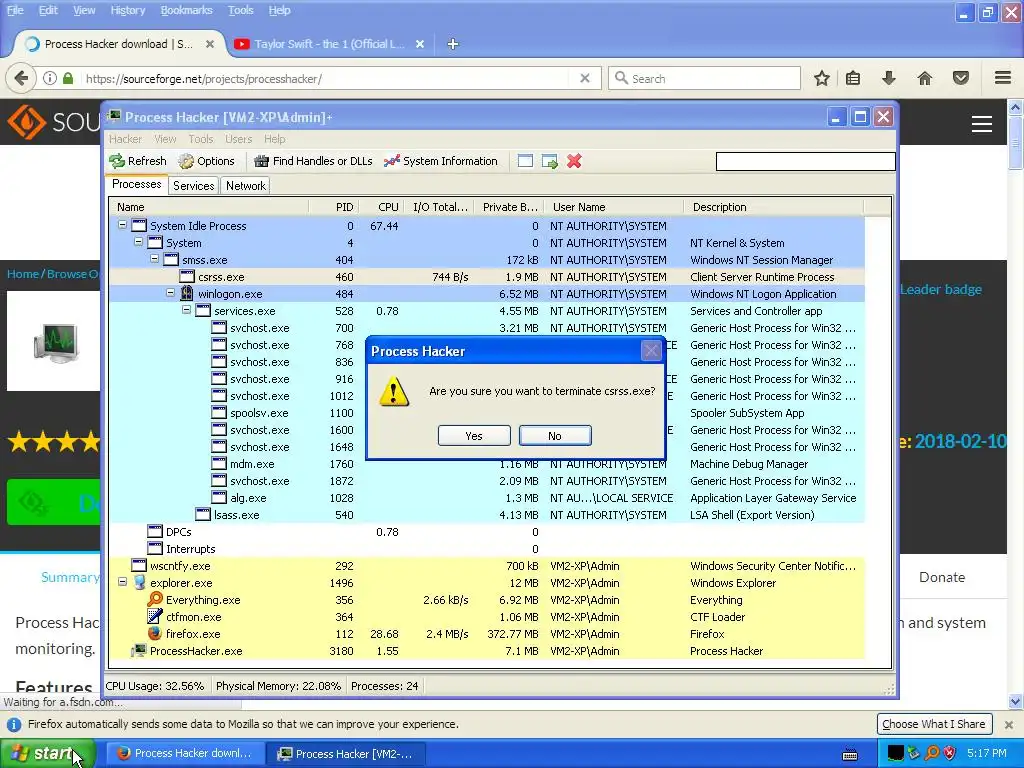Viewport: 1024px width, 768px height.
Task: Open Firefox hamburger menu
Action: tap(1003, 78)
